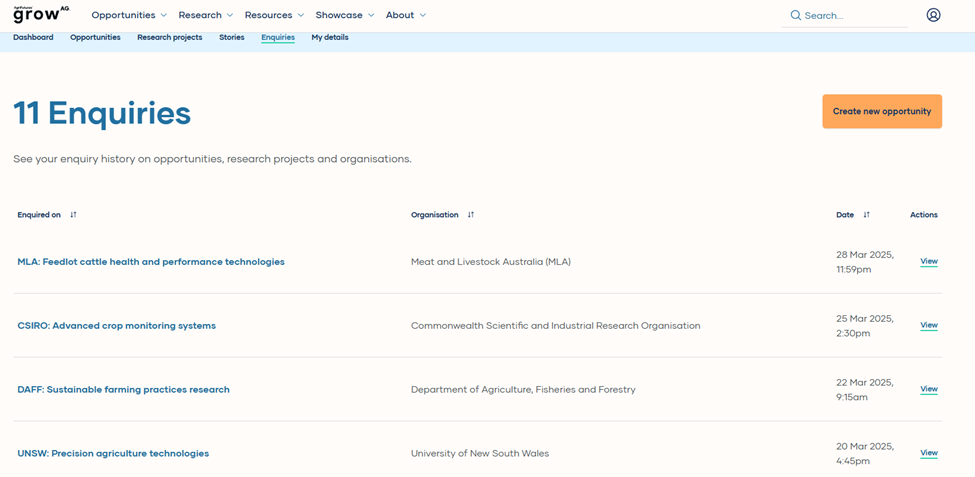The width and height of the screenshot is (975, 477).
Task: Open MLA Feedlot cattle health enquiry link
Action: [151, 262]
